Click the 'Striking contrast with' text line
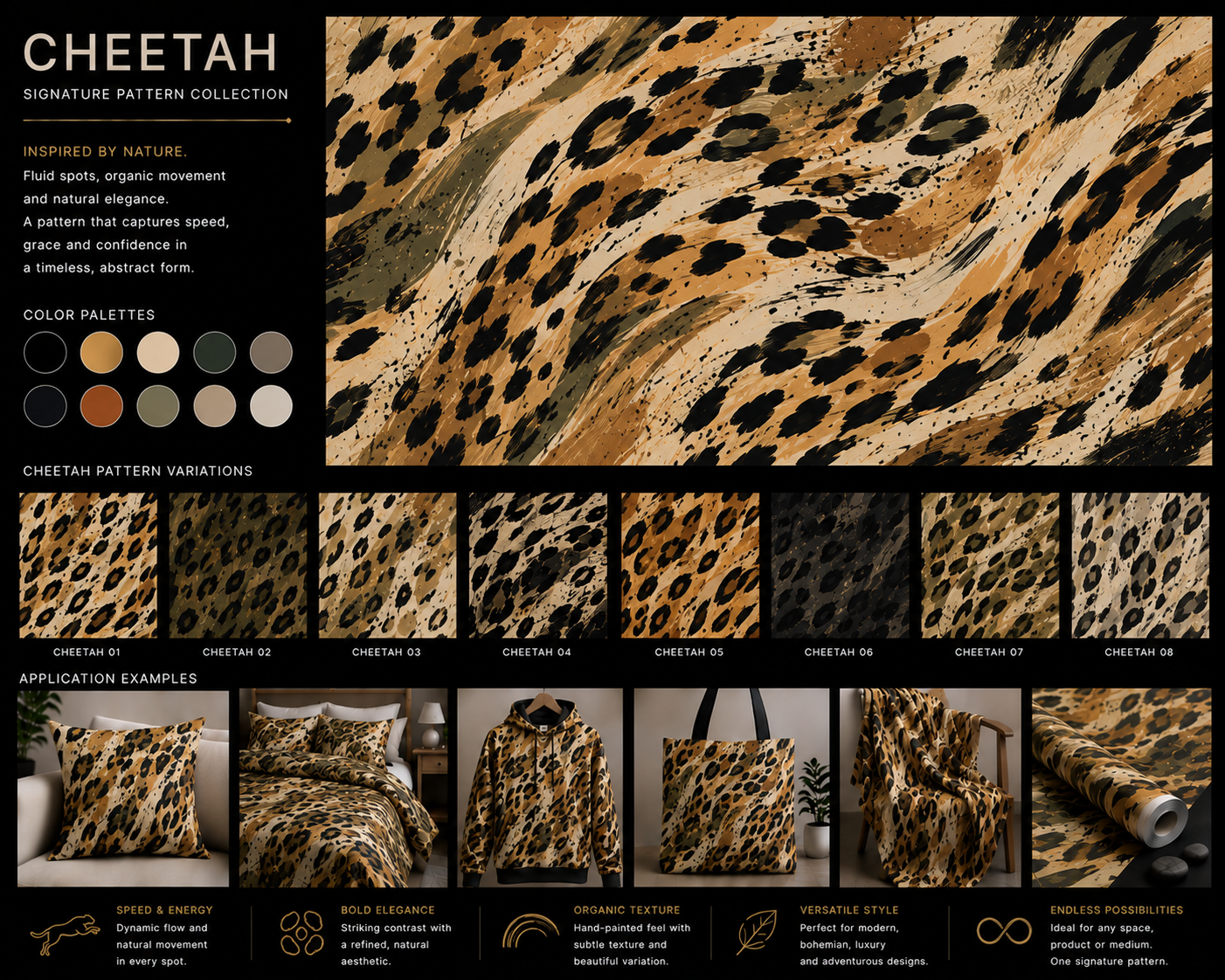 397,928
